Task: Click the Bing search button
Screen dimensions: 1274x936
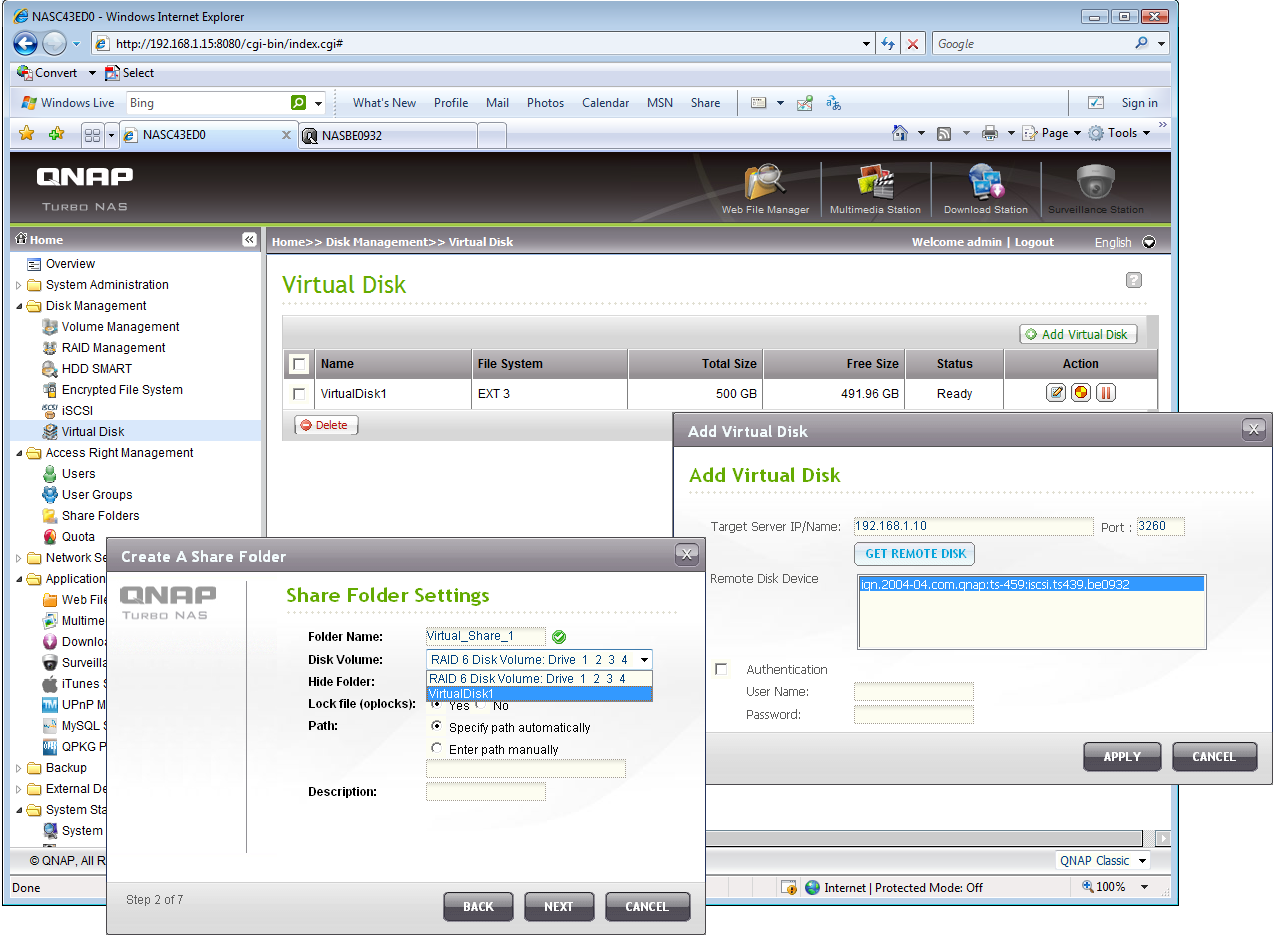Action: pyautogui.click(x=298, y=103)
